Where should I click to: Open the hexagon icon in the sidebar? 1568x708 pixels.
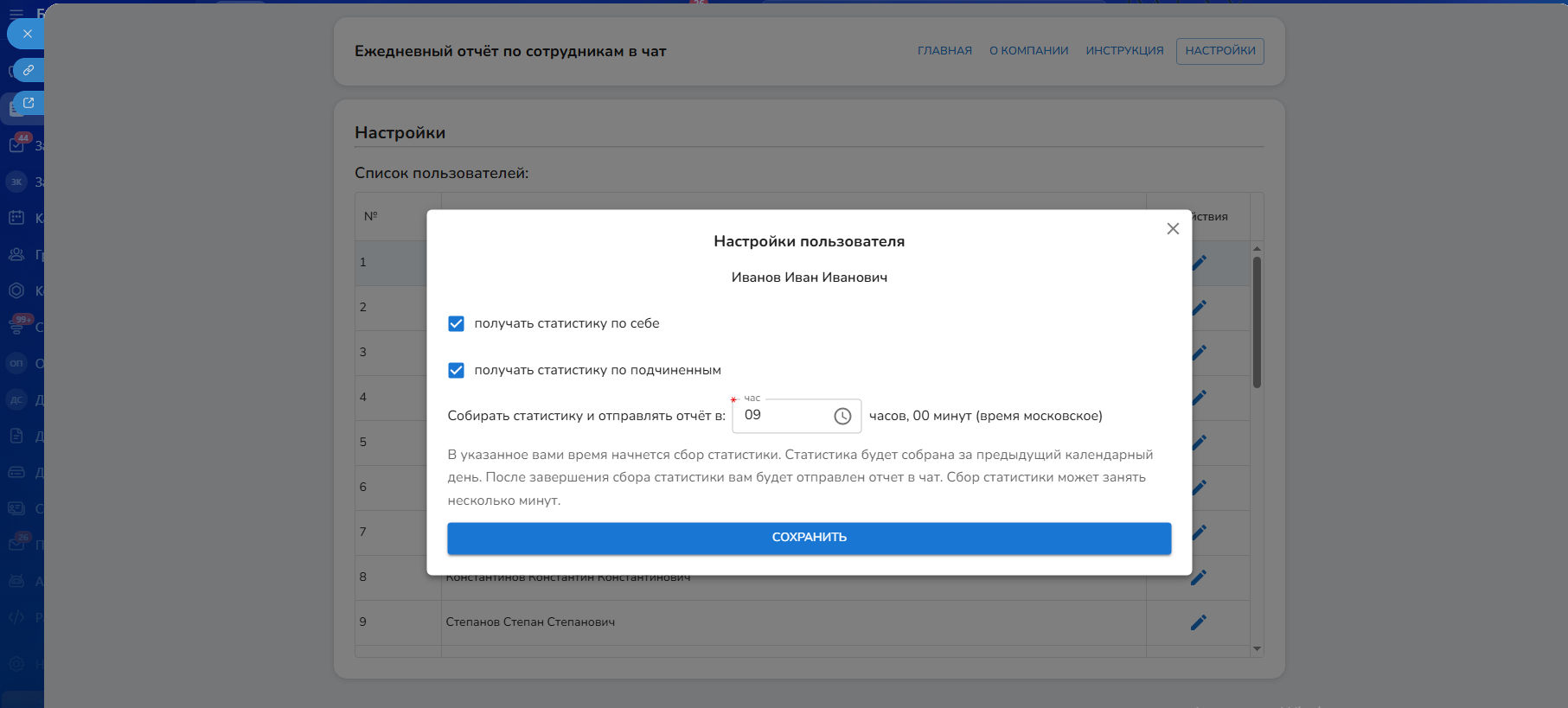click(x=16, y=290)
